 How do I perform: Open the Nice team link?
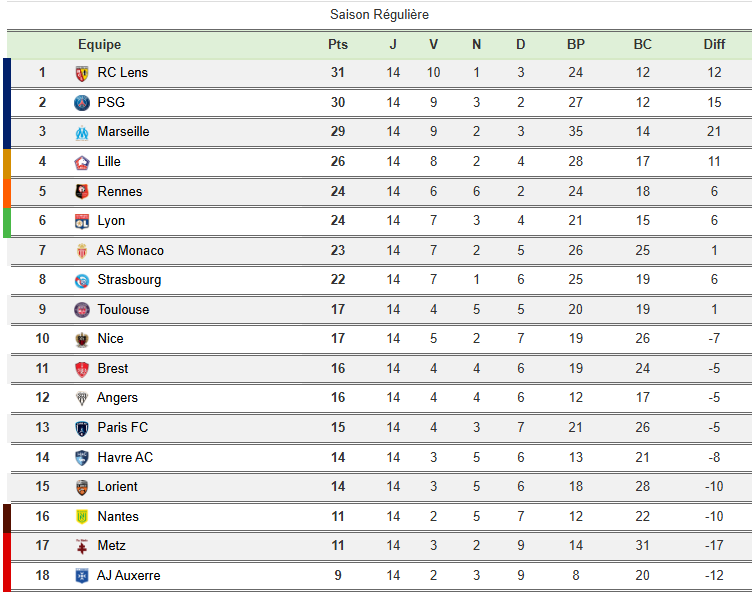(111, 339)
